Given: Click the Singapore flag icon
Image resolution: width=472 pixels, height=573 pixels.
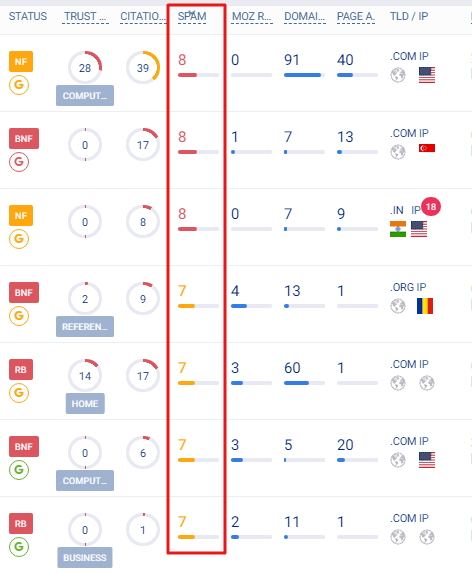Looking at the screenshot, I should 427,148.
